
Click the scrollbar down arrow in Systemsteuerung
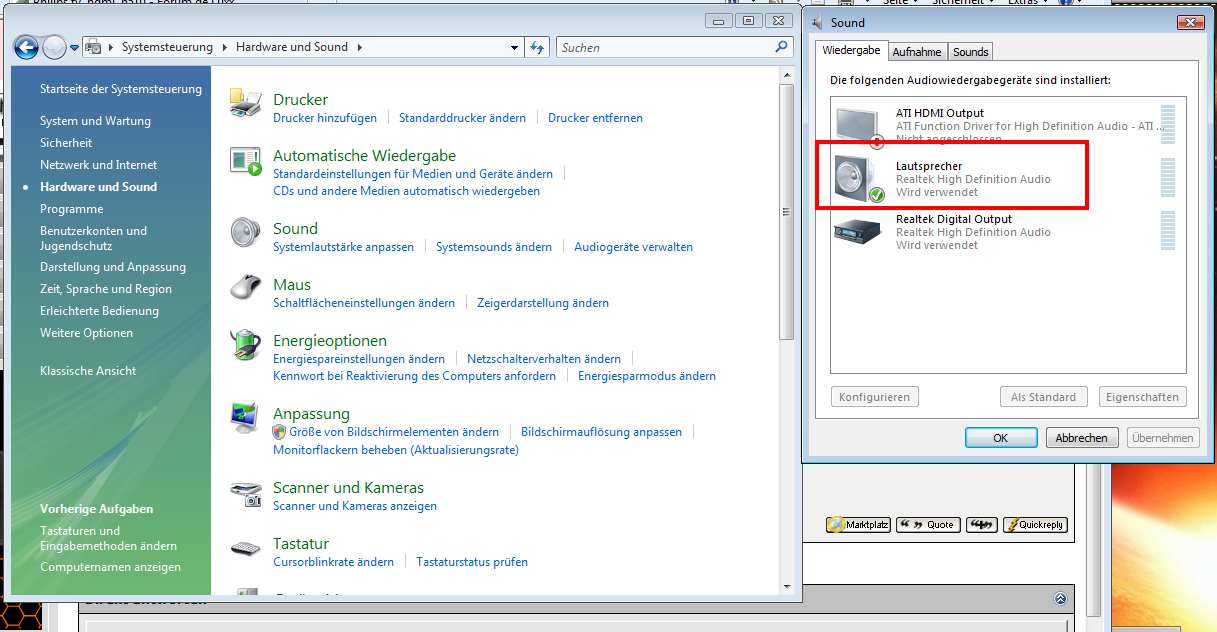[787, 586]
